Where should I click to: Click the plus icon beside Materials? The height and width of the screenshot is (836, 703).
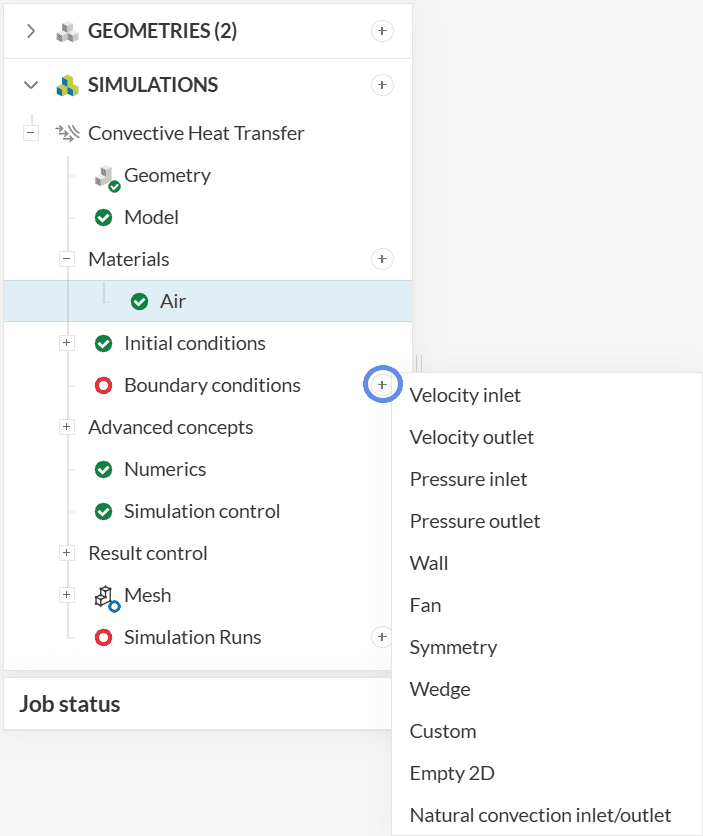click(382, 259)
